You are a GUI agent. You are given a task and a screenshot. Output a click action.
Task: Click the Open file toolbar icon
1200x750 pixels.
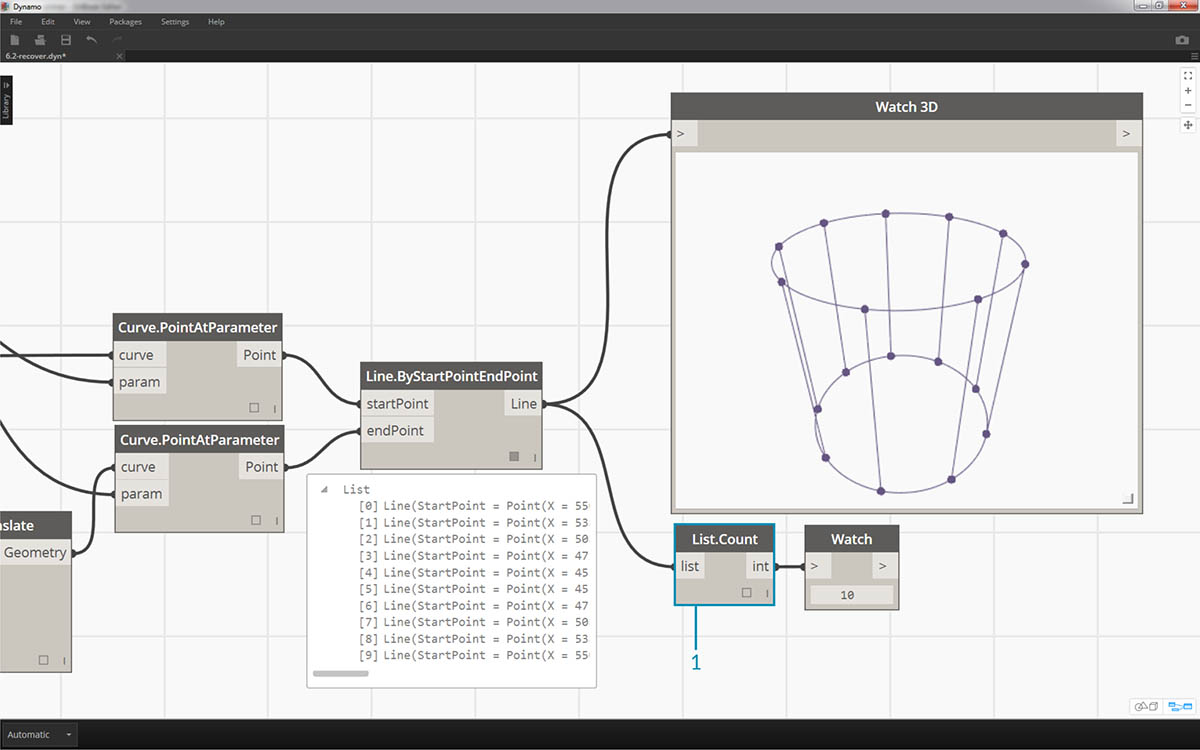(x=40, y=40)
